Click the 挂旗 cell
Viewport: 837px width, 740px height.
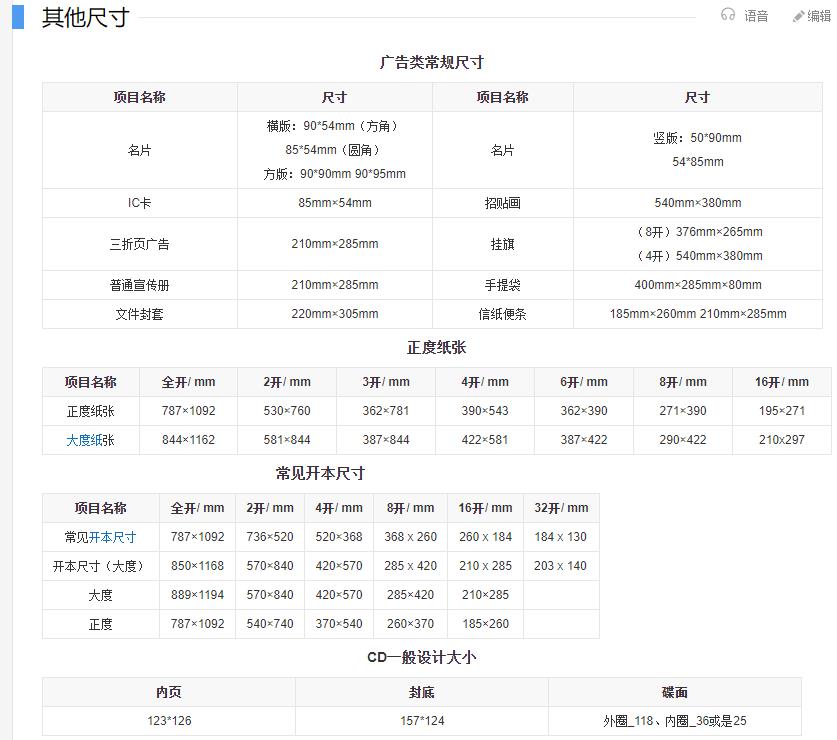tap(503, 244)
